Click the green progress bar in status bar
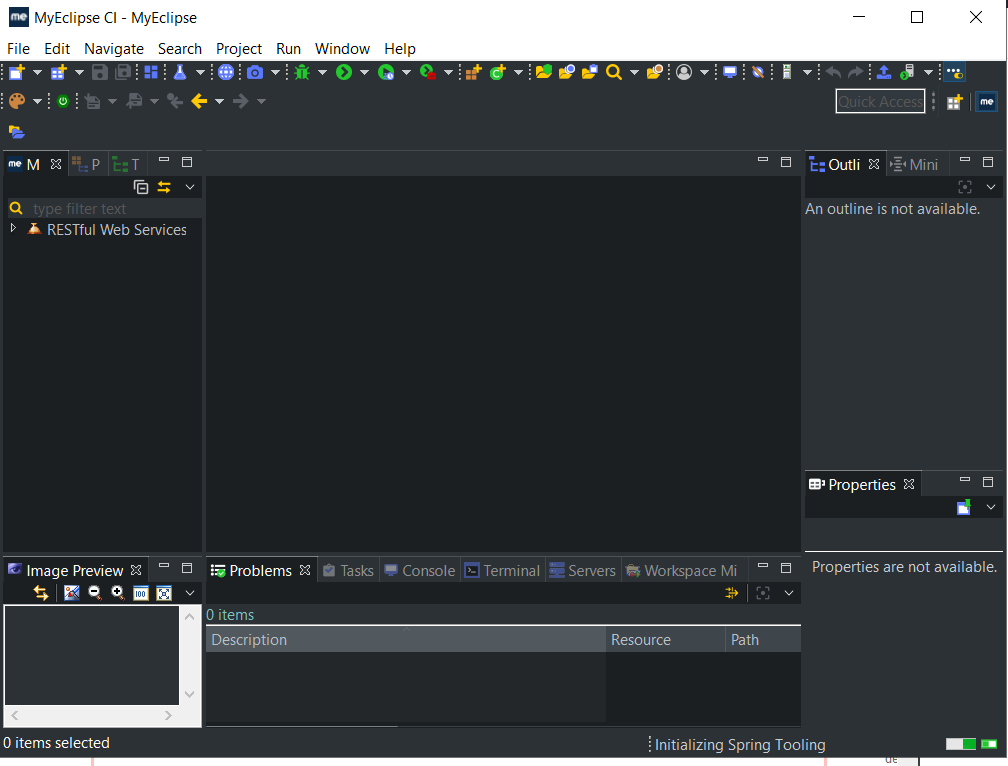The image size is (1008, 766). pos(962,744)
